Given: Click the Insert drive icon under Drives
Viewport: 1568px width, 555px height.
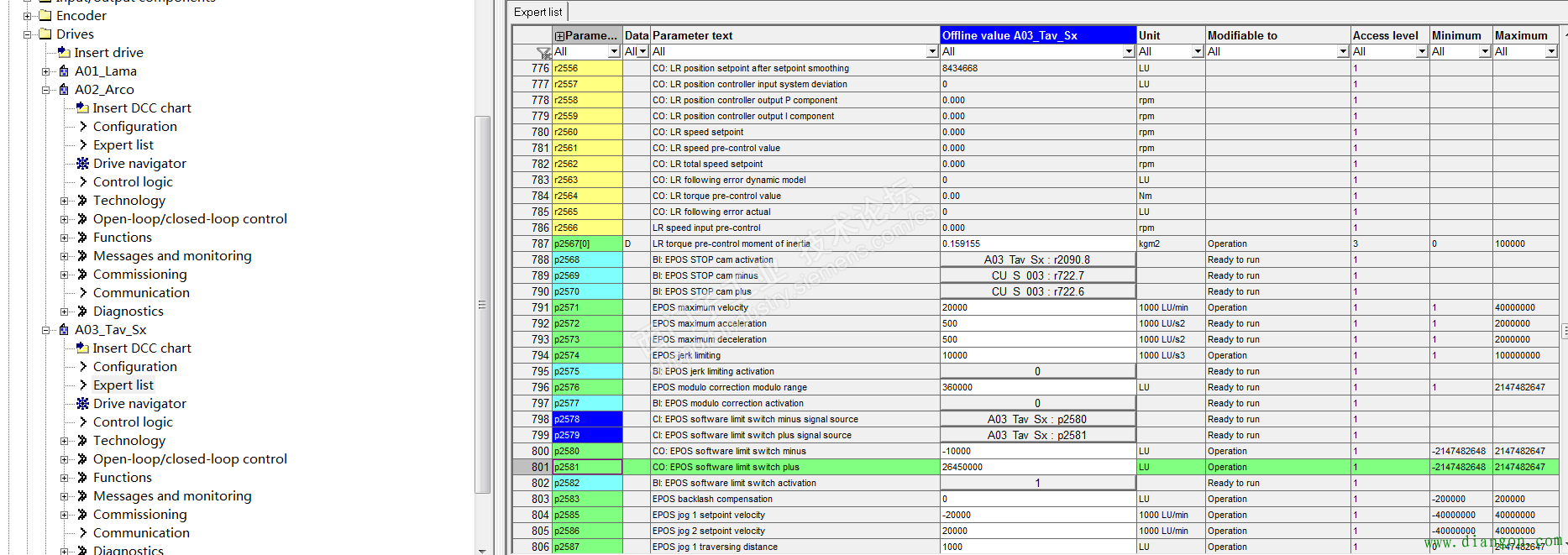Looking at the screenshot, I should point(64,52).
